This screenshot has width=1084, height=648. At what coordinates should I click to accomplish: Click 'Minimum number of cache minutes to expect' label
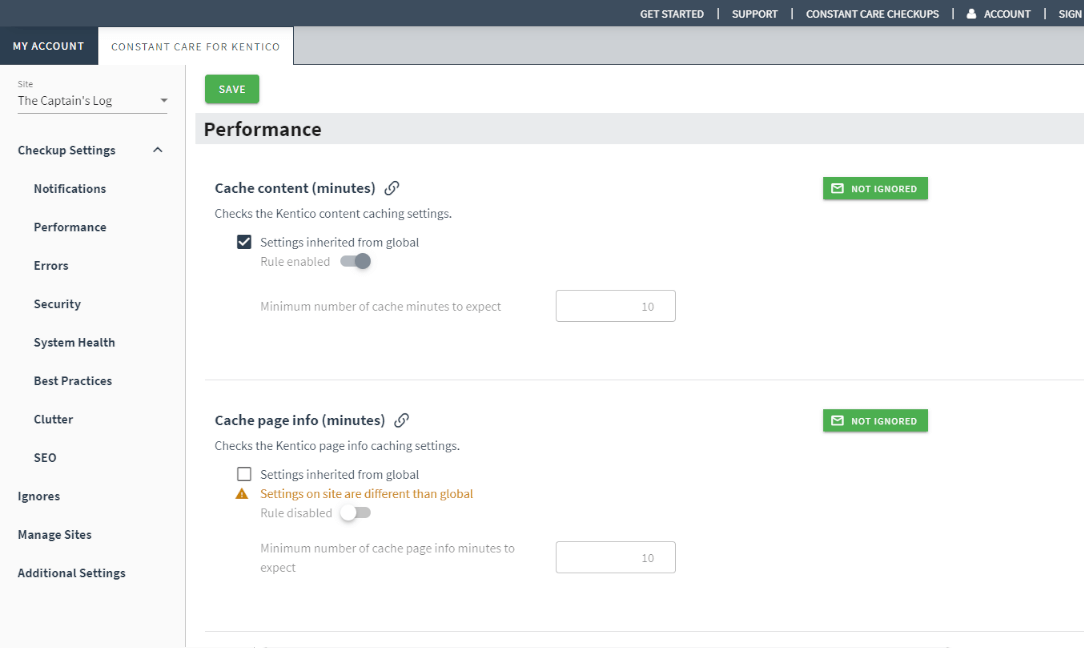click(380, 306)
